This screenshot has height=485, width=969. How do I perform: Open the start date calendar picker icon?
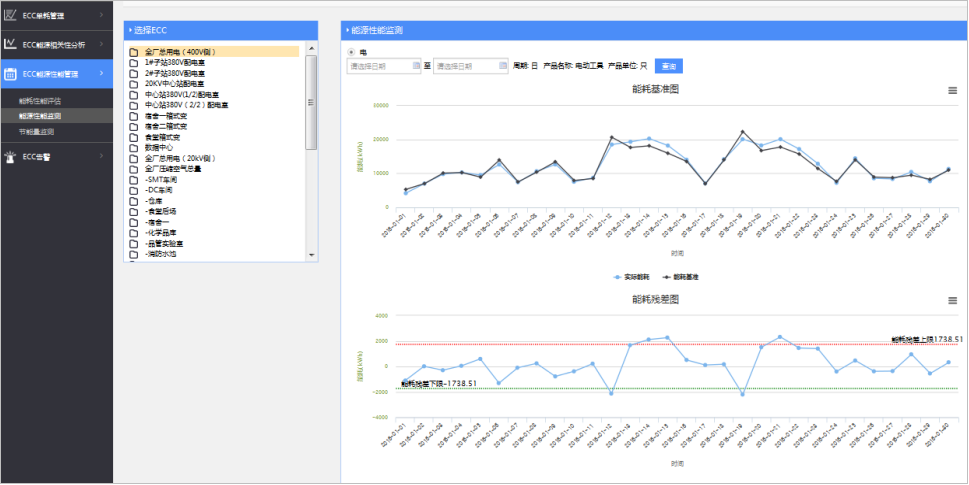click(417, 65)
